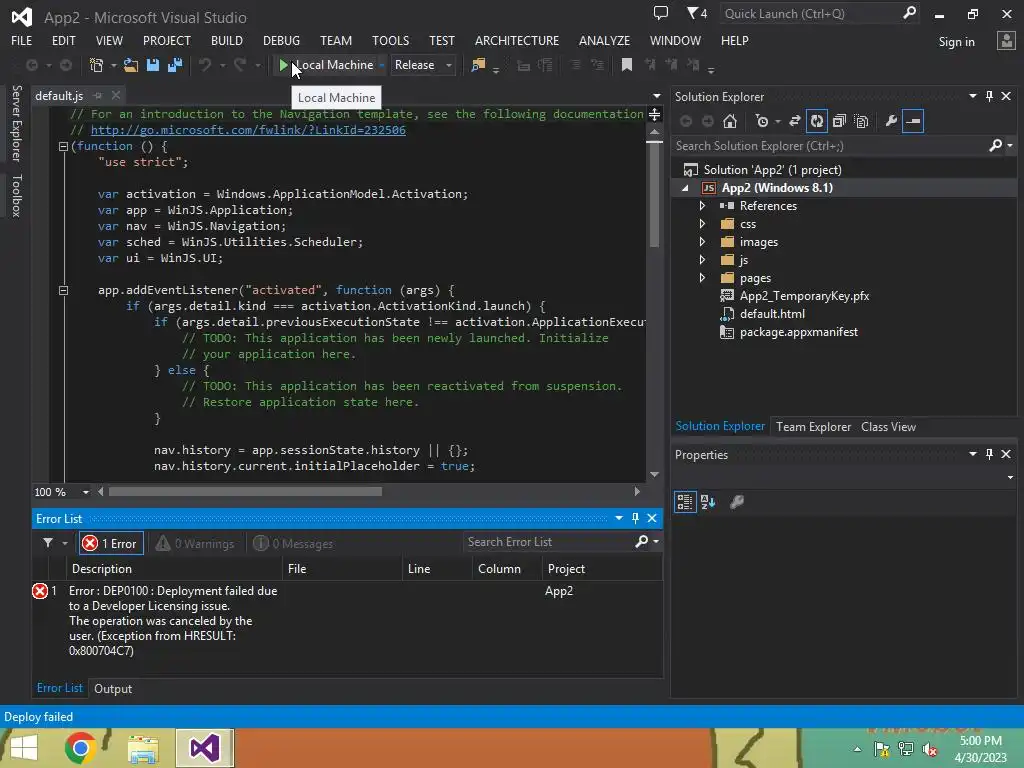Focus the Quick Launch search box
Screen dimensions: 1024x768
811,14
